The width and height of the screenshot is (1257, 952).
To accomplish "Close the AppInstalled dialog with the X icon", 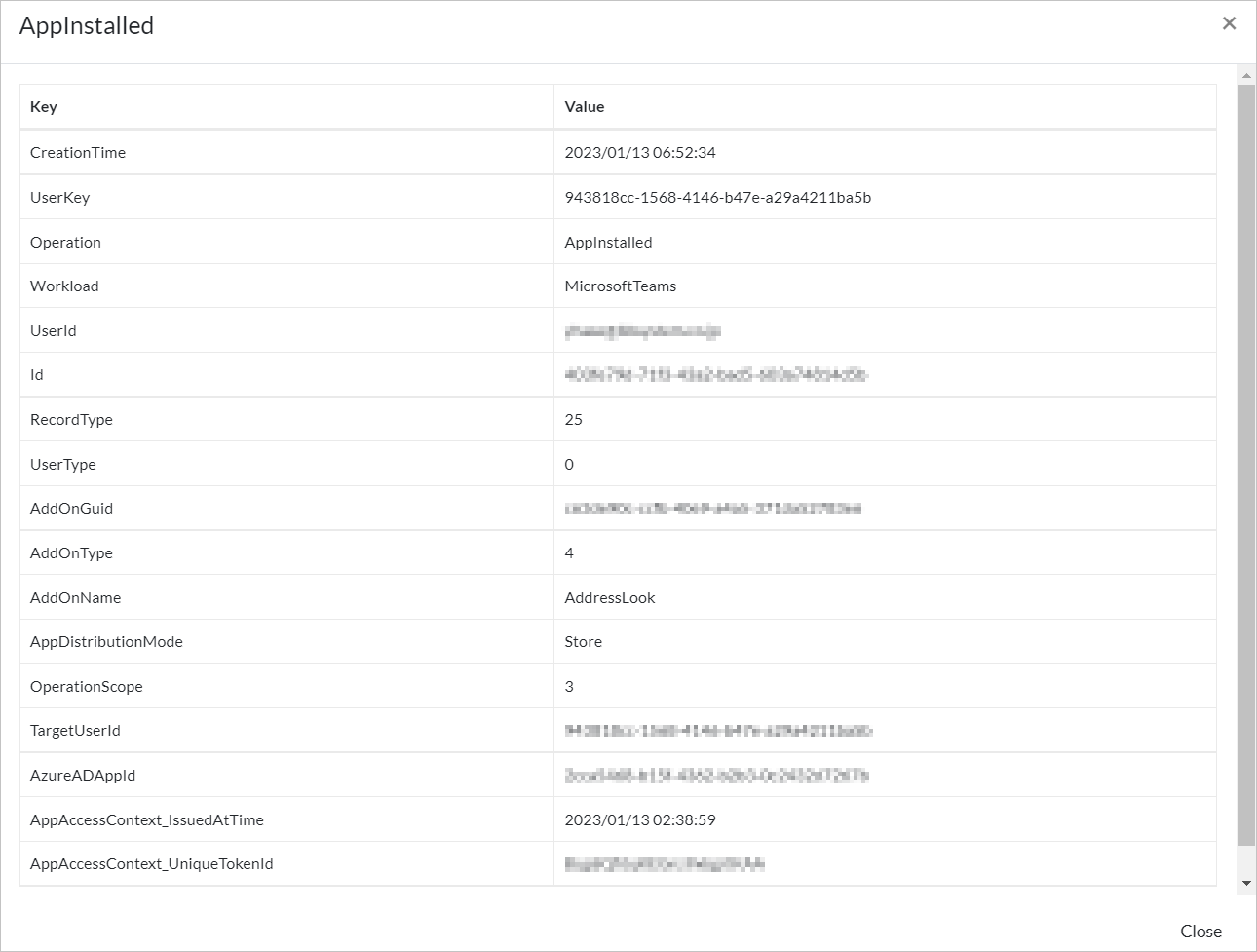I will [1229, 23].
